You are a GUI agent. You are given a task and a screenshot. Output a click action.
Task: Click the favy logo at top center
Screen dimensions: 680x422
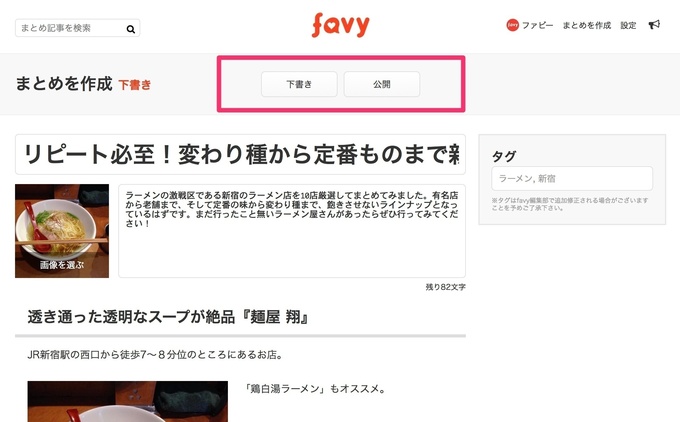click(340, 25)
